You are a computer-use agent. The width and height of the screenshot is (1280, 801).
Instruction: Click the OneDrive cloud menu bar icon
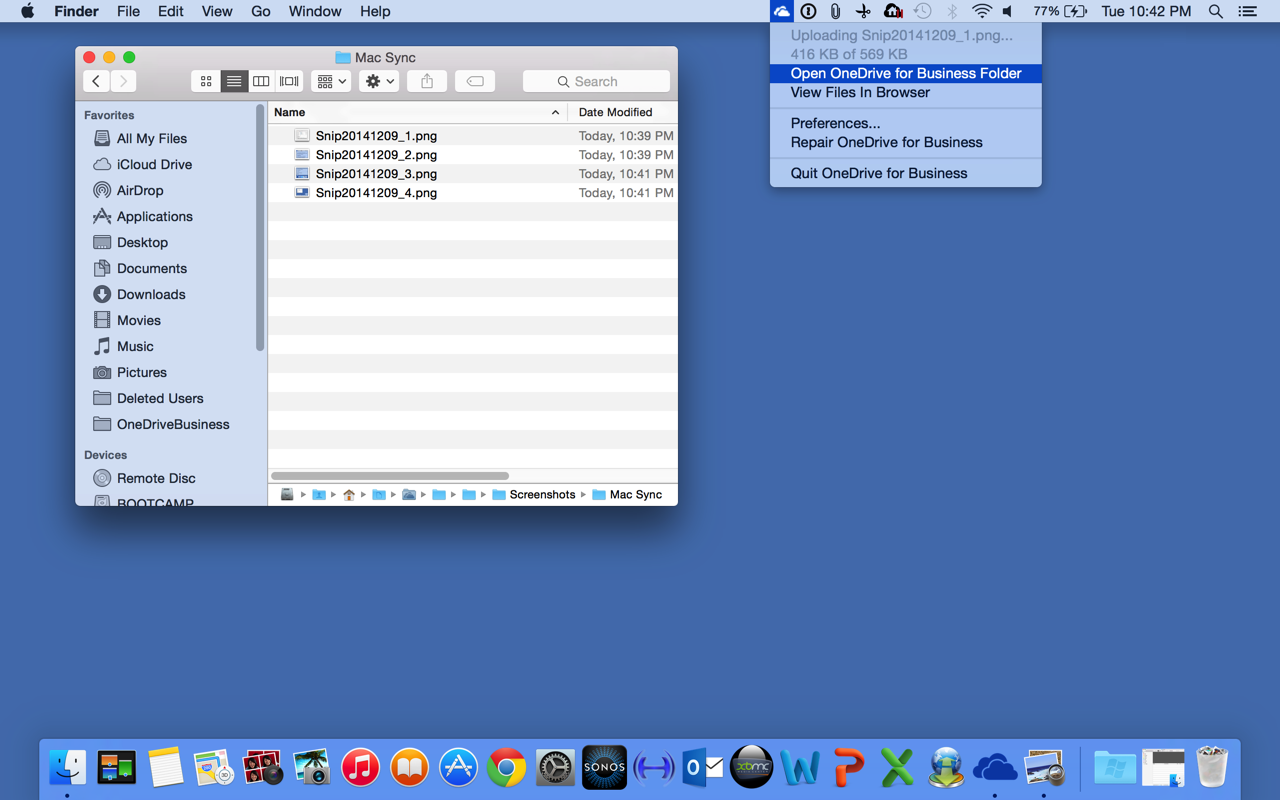(x=782, y=11)
